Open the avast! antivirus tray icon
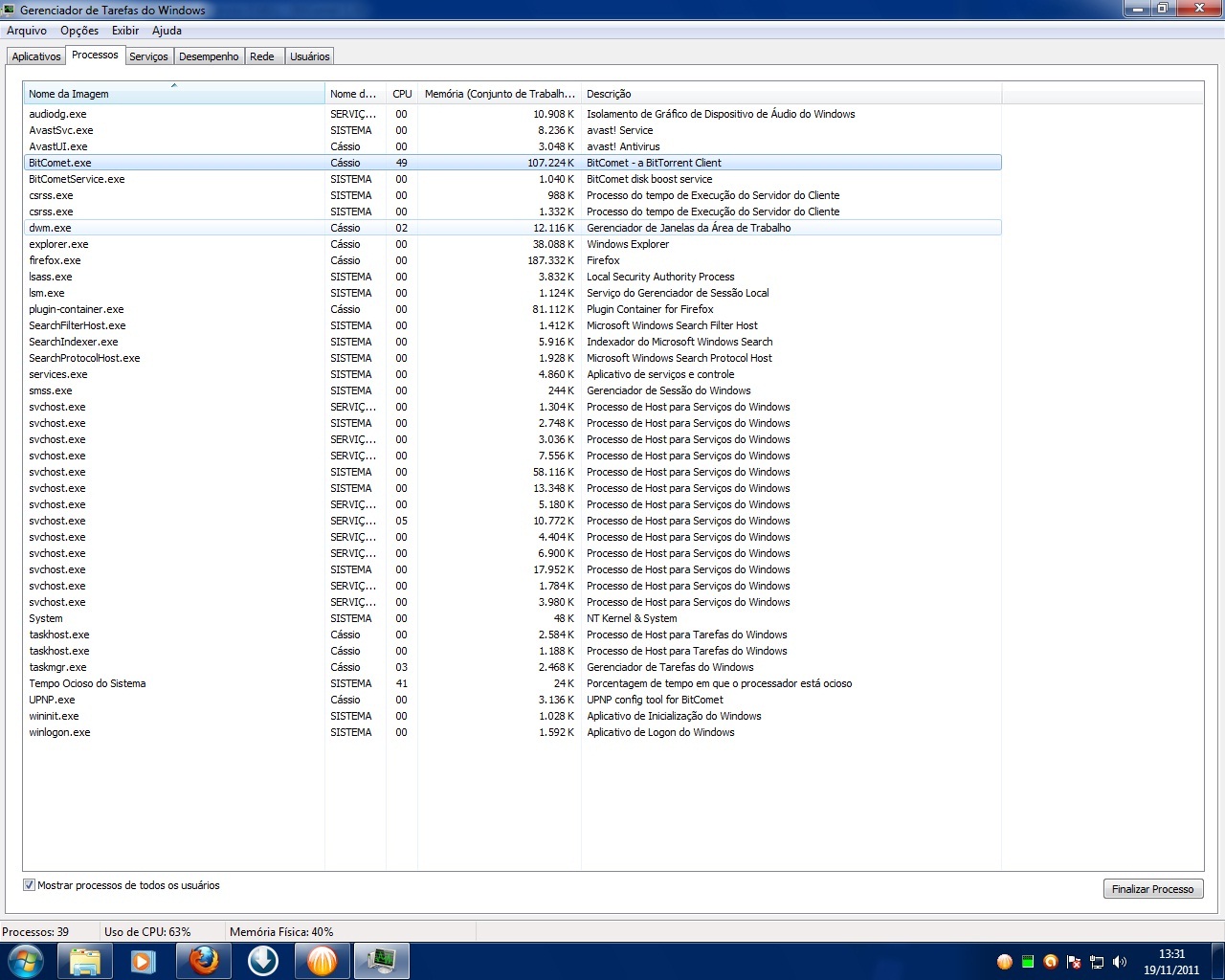The image size is (1225, 980). click(1050, 962)
